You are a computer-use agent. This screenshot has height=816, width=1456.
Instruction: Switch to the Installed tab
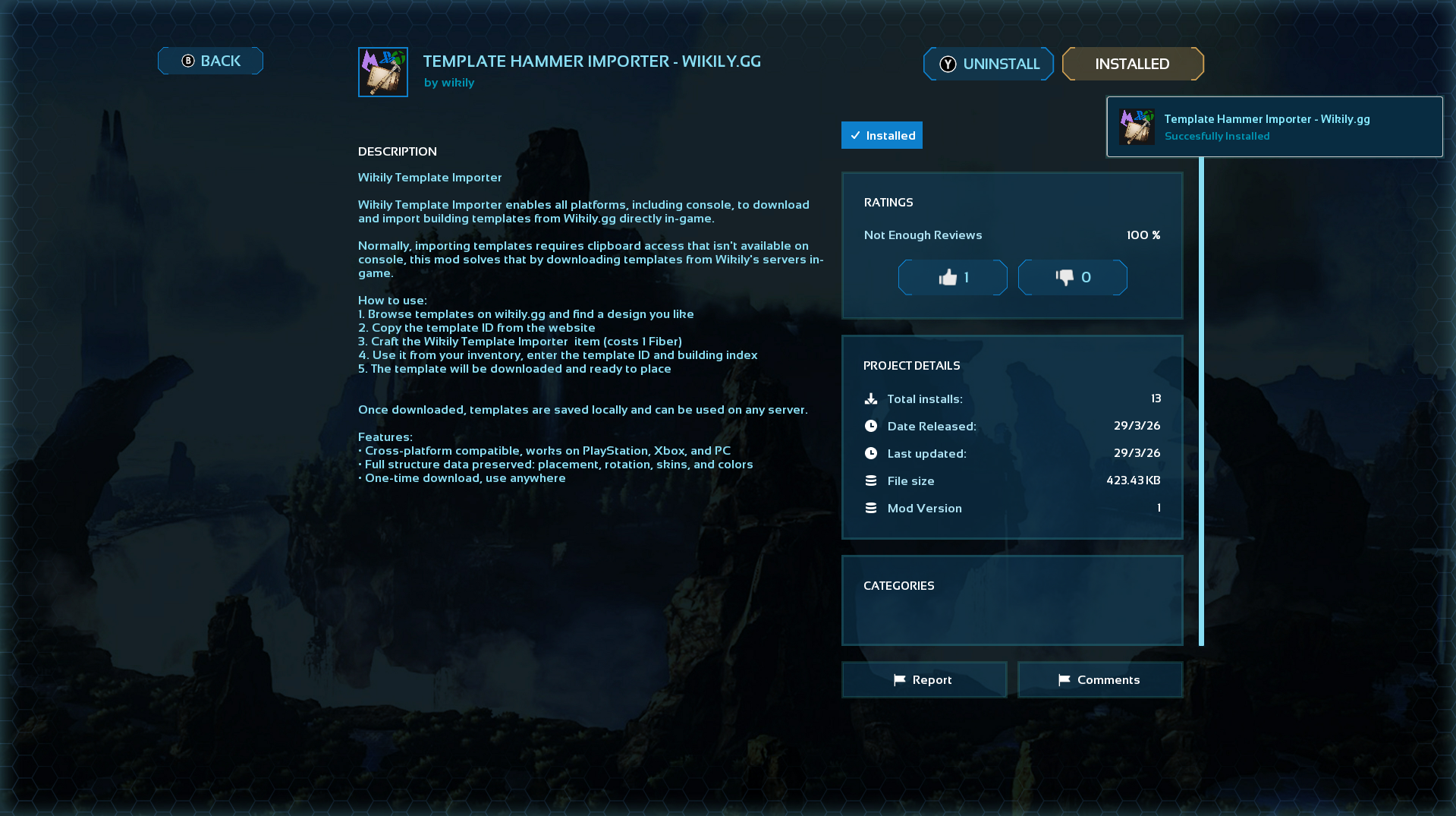click(x=1132, y=64)
